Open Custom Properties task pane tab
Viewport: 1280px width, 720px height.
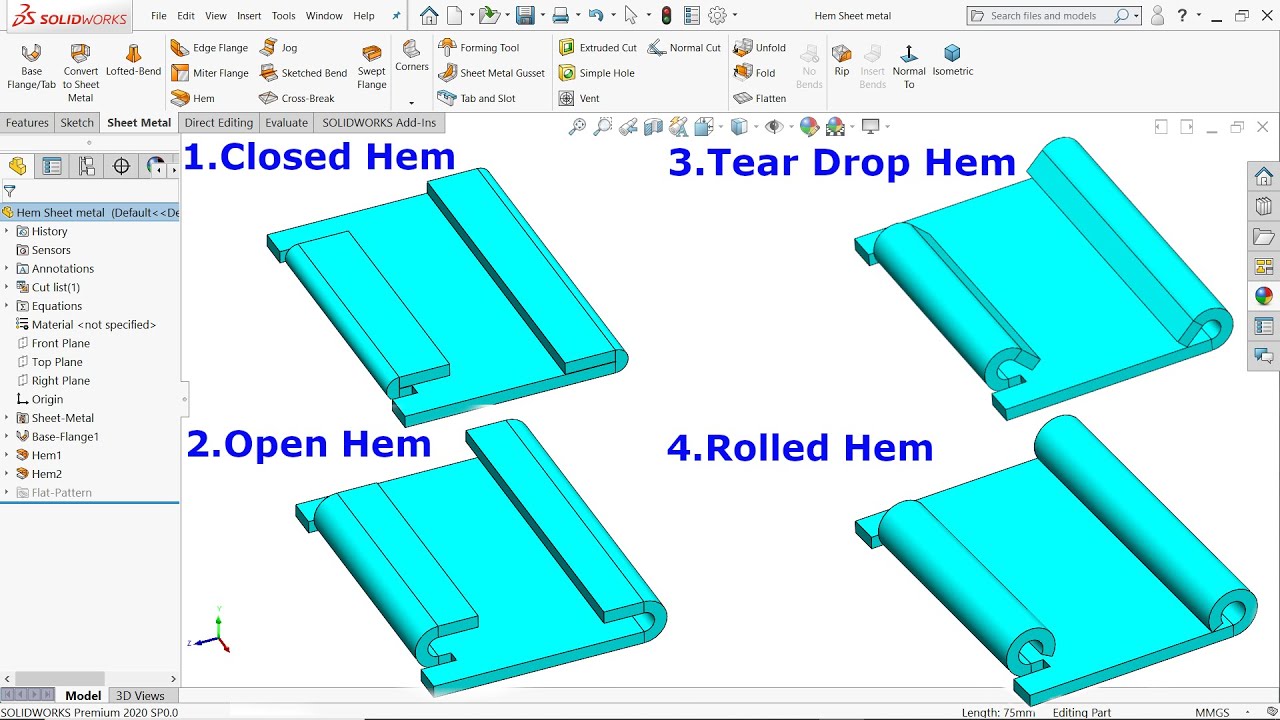(1264, 326)
